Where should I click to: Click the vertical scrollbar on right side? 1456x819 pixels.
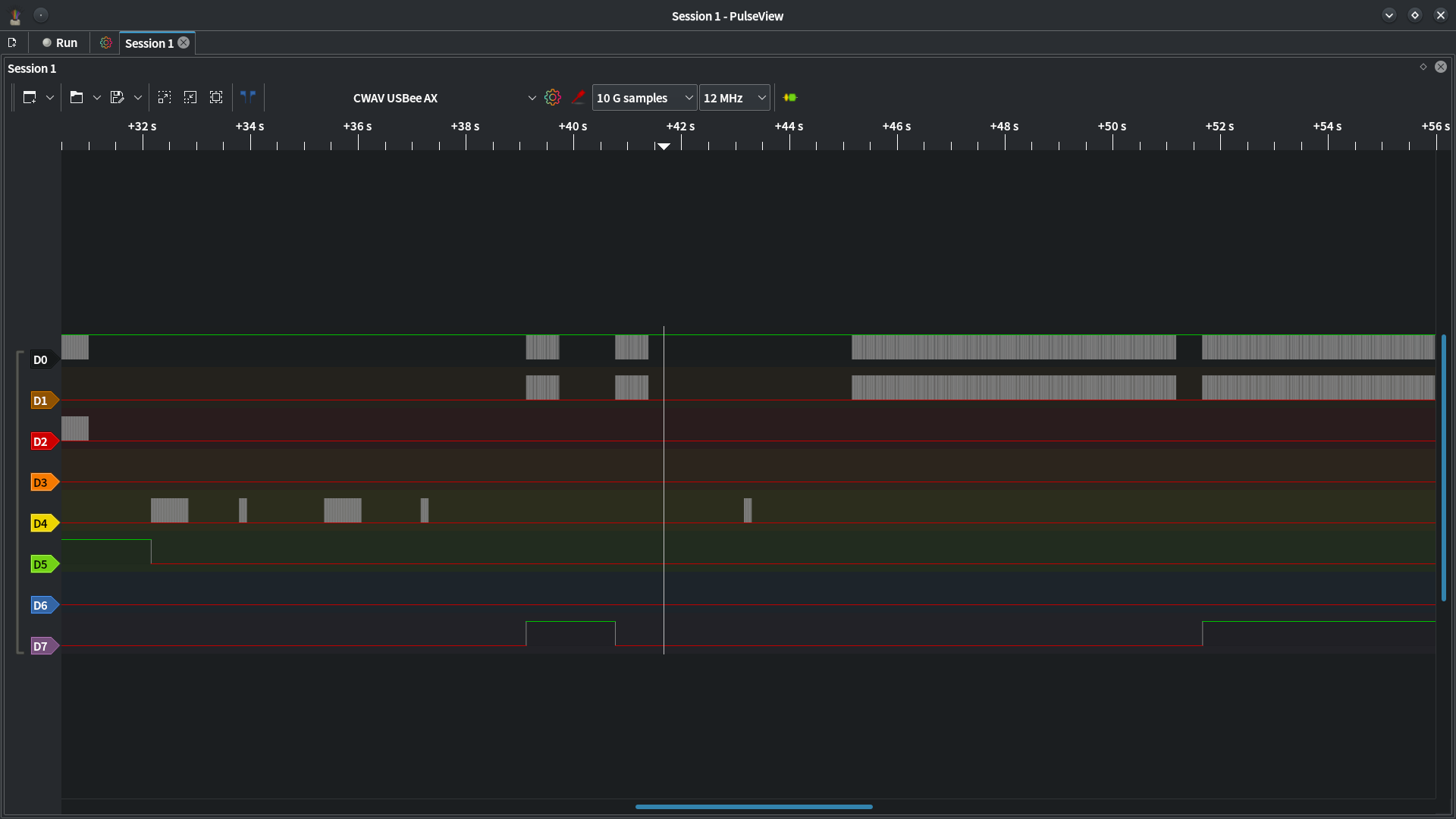1444,468
